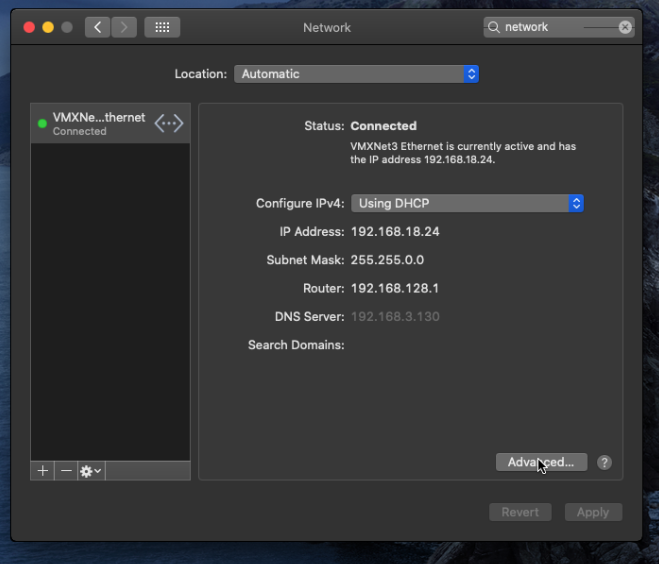This screenshot has width=659, height=564.
Task: Expand the Configure IPv4 dropdown
Action: click(x=467, y=203)
